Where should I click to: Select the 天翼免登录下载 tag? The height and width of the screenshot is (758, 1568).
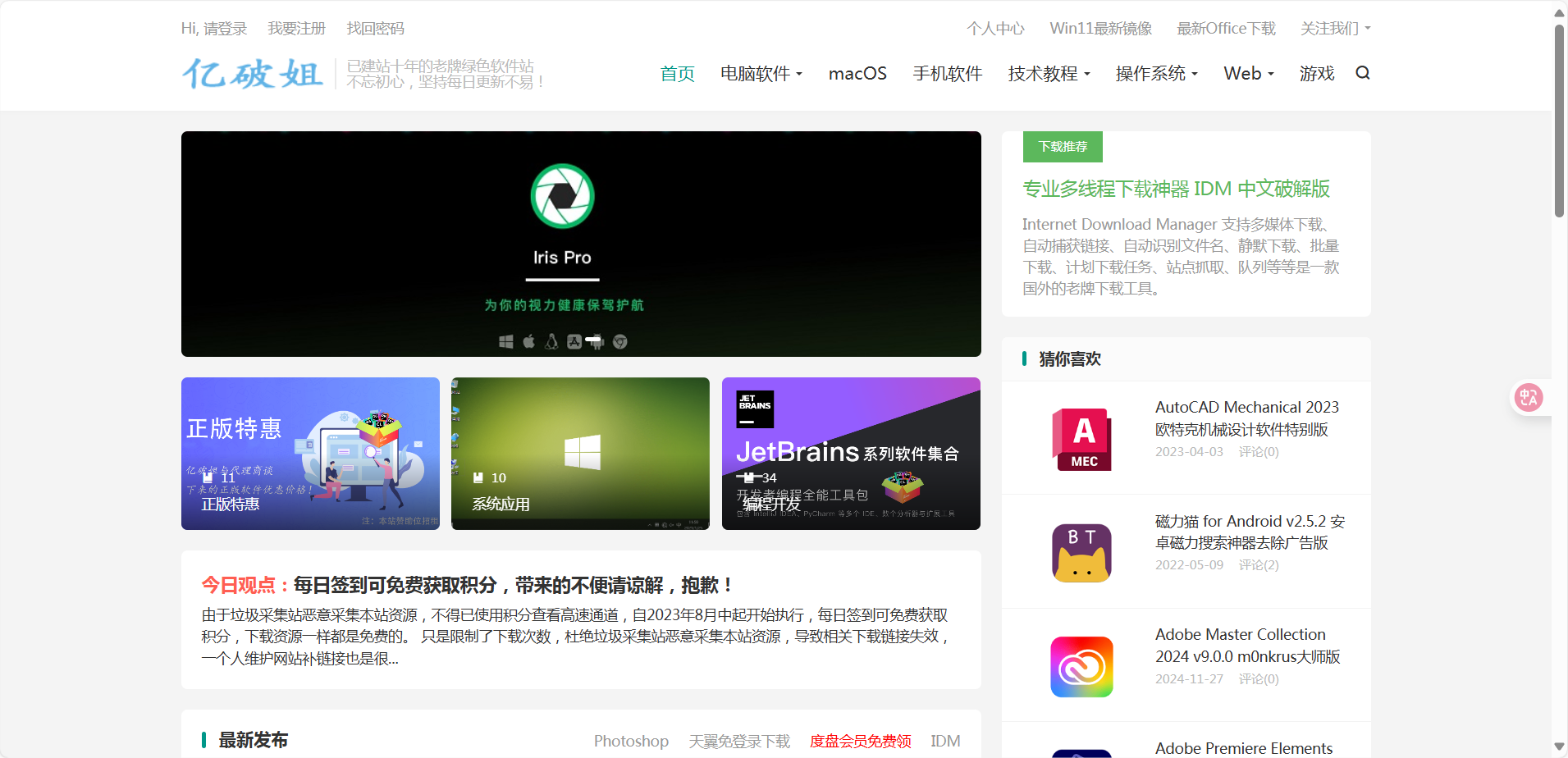coord(739,741)
